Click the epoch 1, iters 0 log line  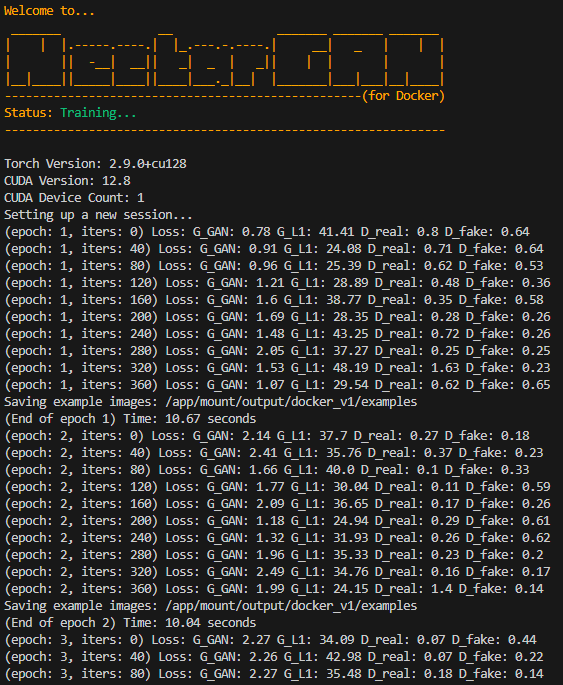pos(267,232)
